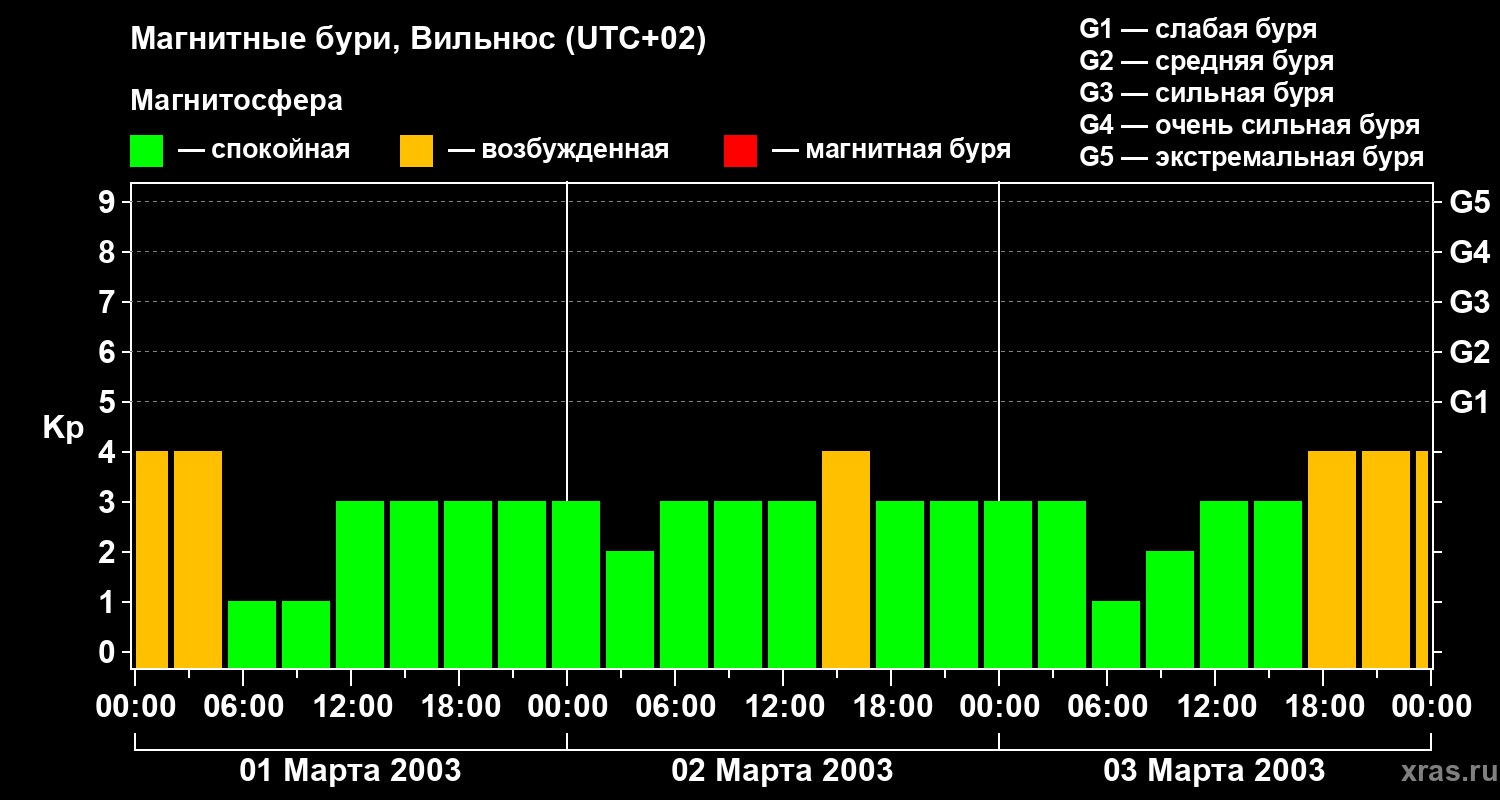Click the orange 'возбужденная' legend swatch
Screen dimensions: 1500x800
416,151
